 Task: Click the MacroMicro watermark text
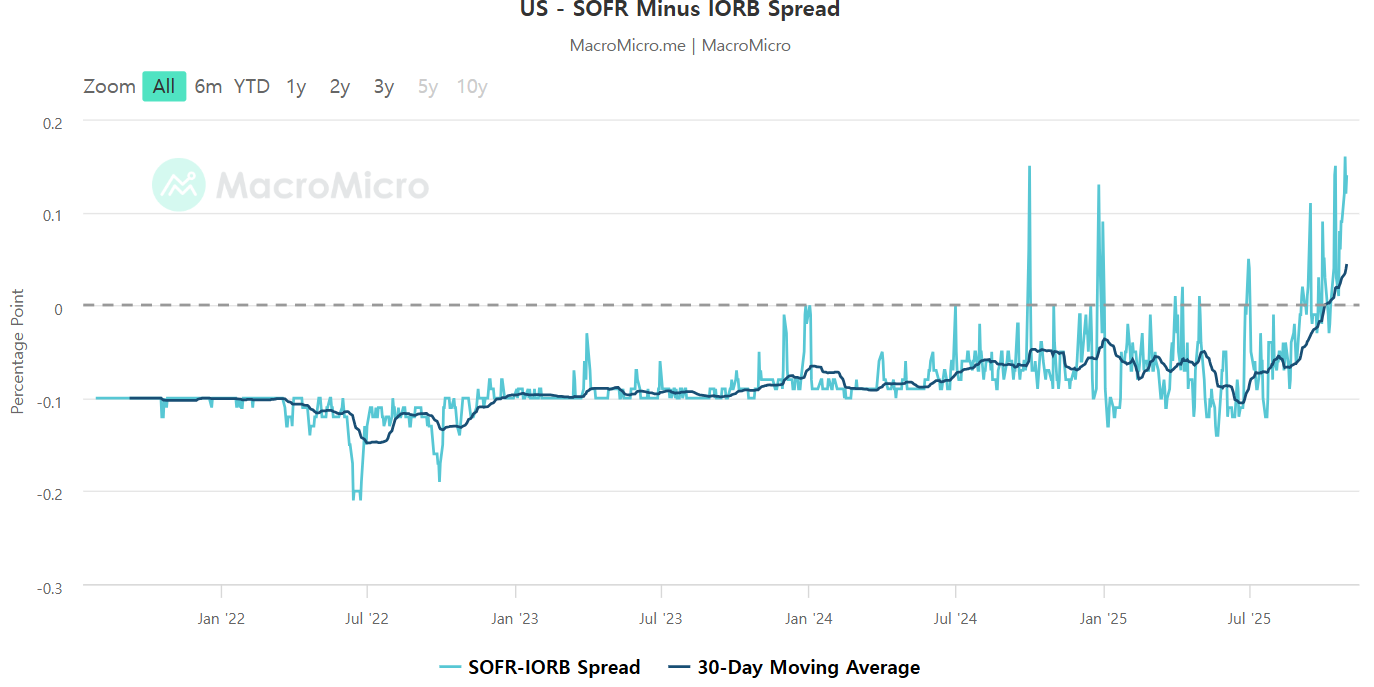[x=323, y=185]
